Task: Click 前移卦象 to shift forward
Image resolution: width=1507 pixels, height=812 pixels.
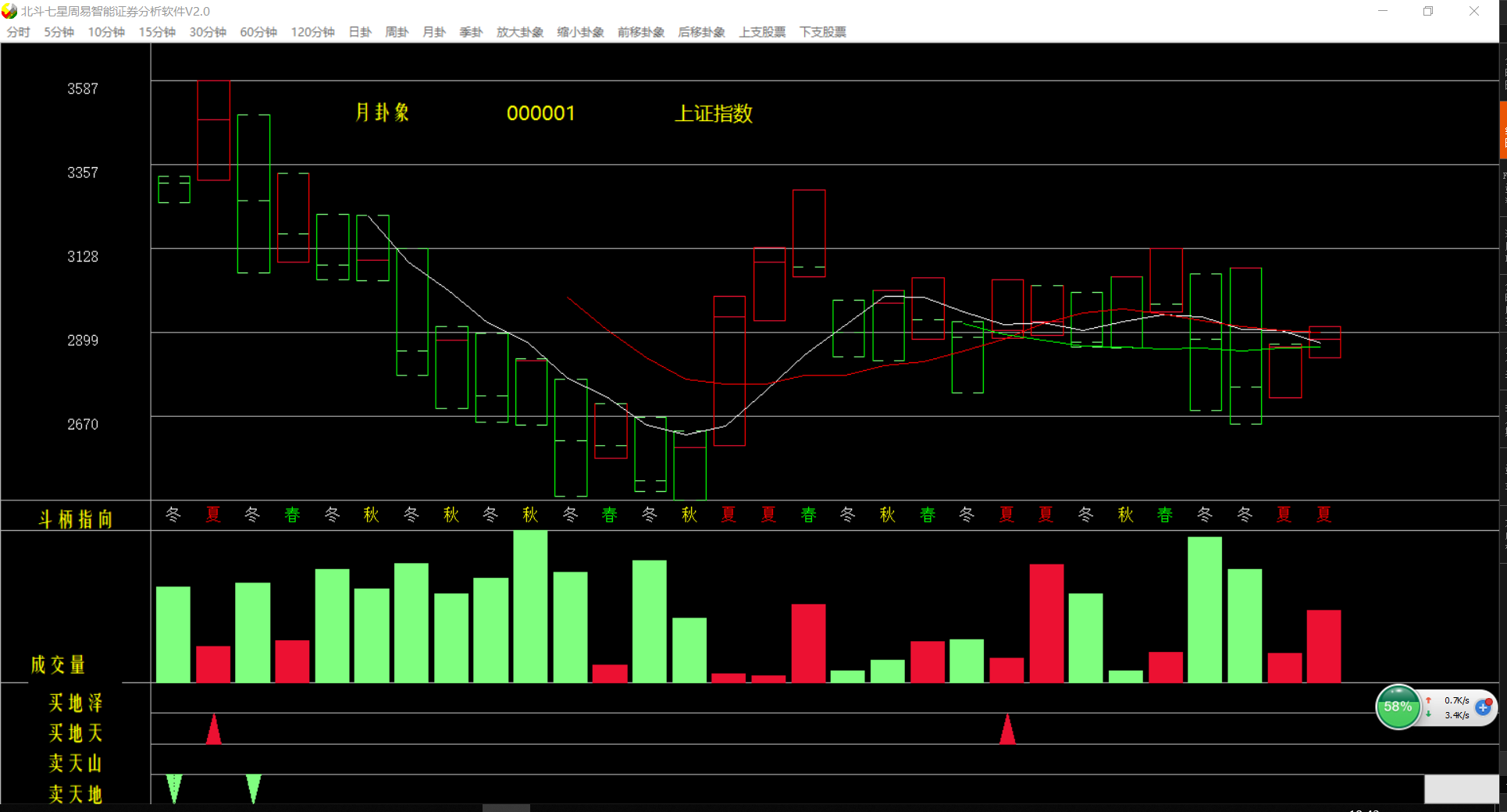Action: (x=641, y=32)
